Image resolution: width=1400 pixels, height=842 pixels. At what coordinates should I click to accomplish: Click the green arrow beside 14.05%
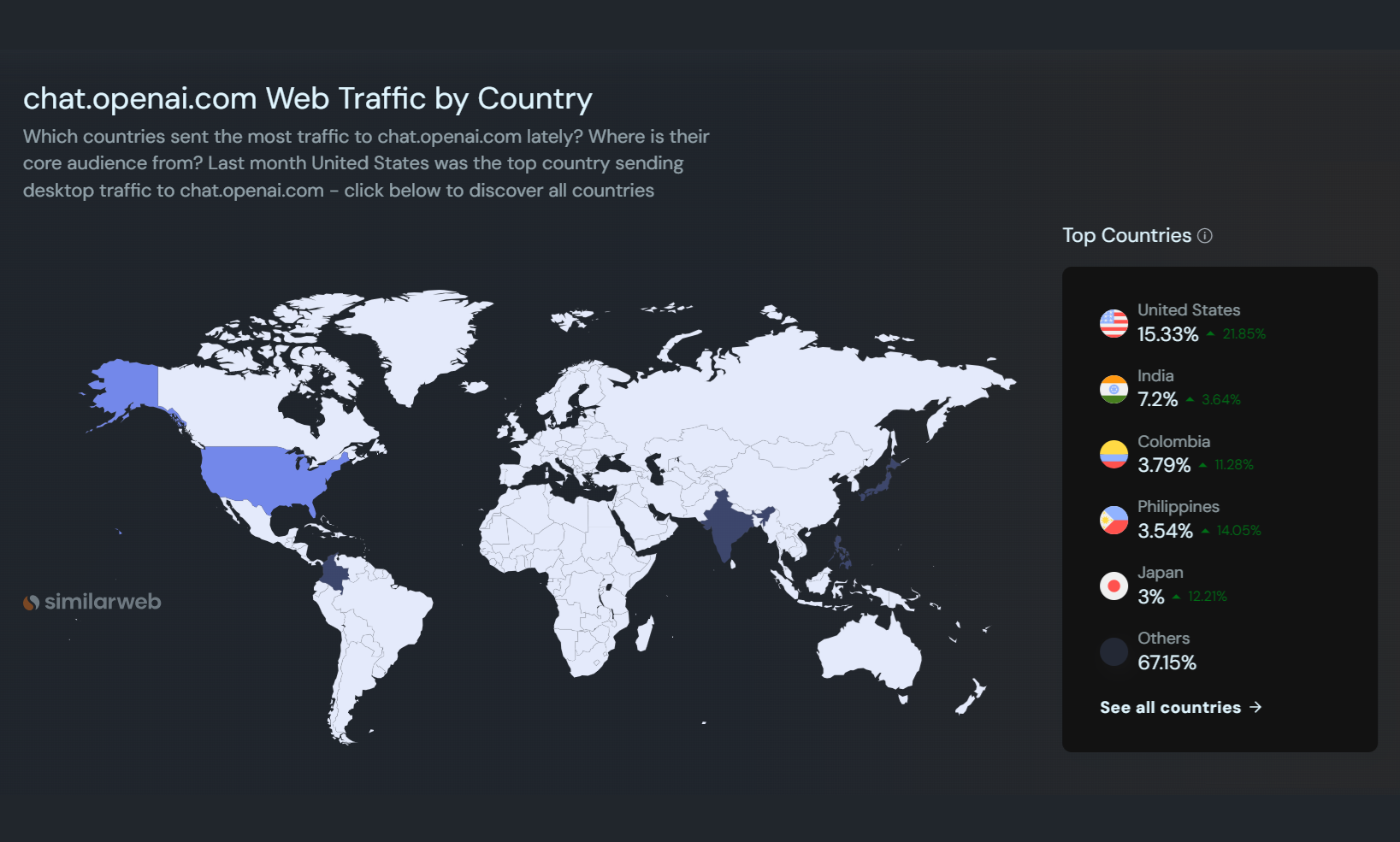click(1205, 531)
